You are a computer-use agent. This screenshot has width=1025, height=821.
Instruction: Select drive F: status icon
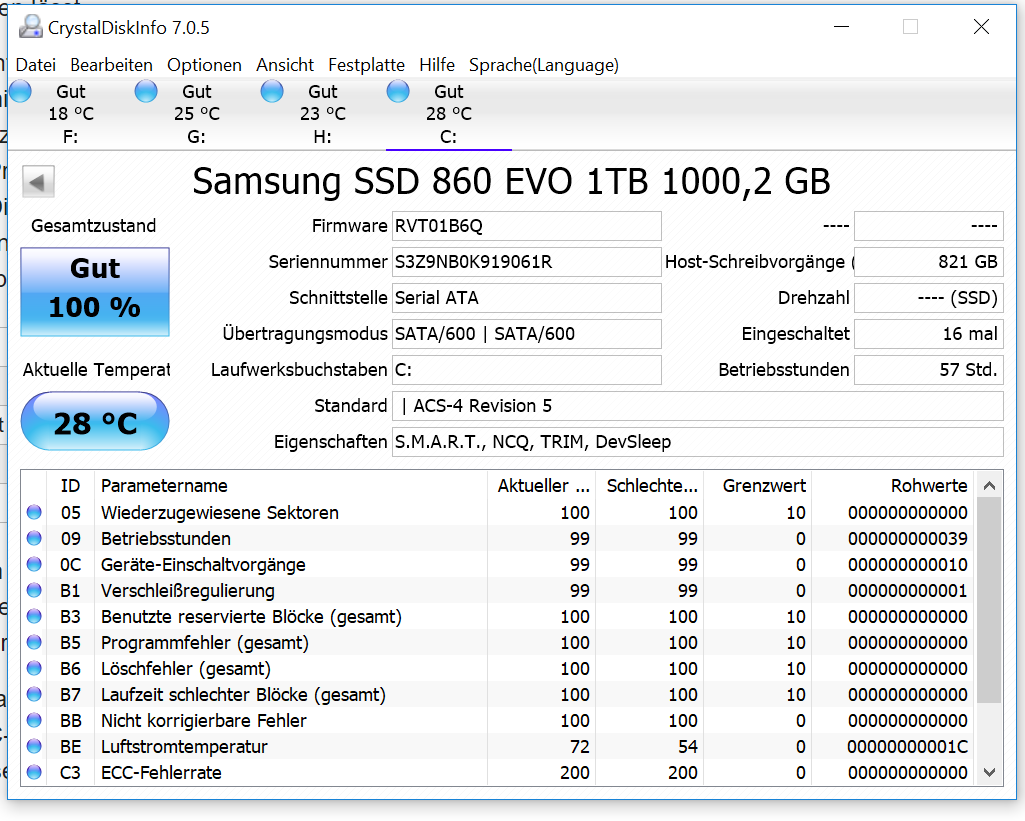(20, 91)
